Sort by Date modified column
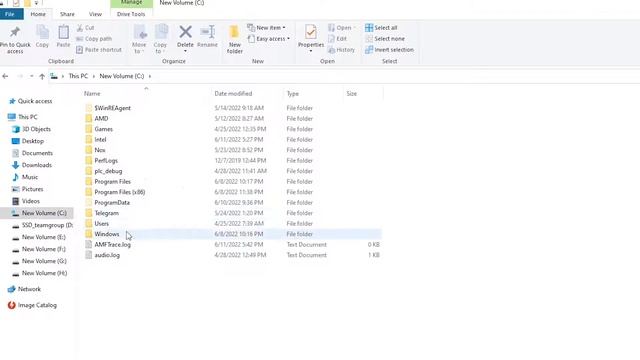The width and height of the screenshot is (640, 360). pyautogui.click(x=233, y=94)
